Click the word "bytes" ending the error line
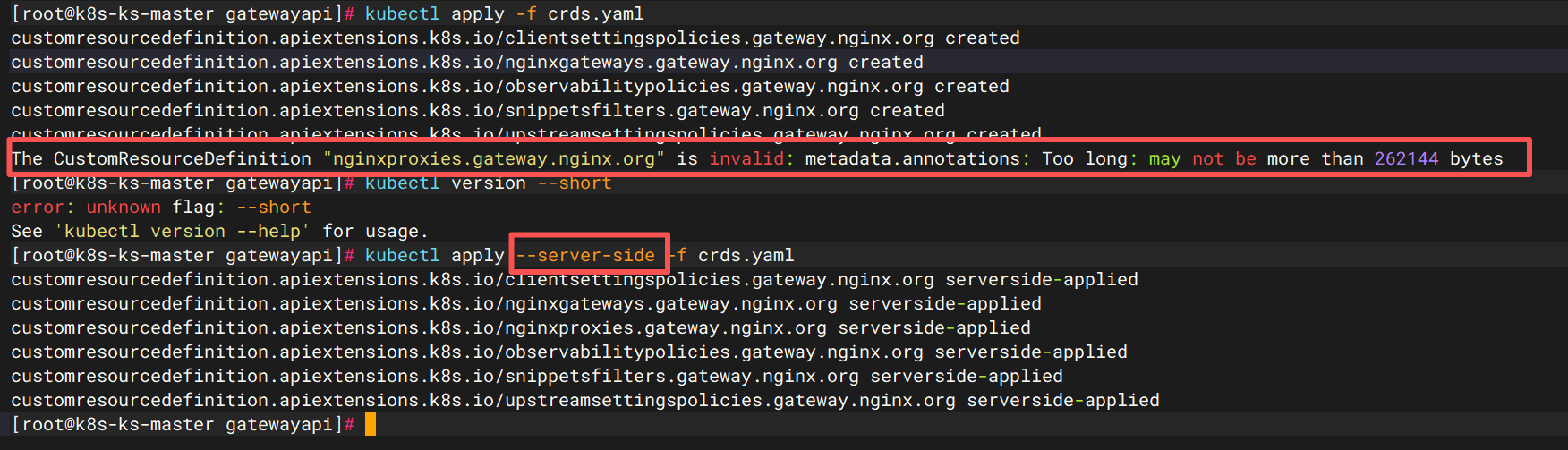This screenshot has width=1568, height=450. [1476, 158]
